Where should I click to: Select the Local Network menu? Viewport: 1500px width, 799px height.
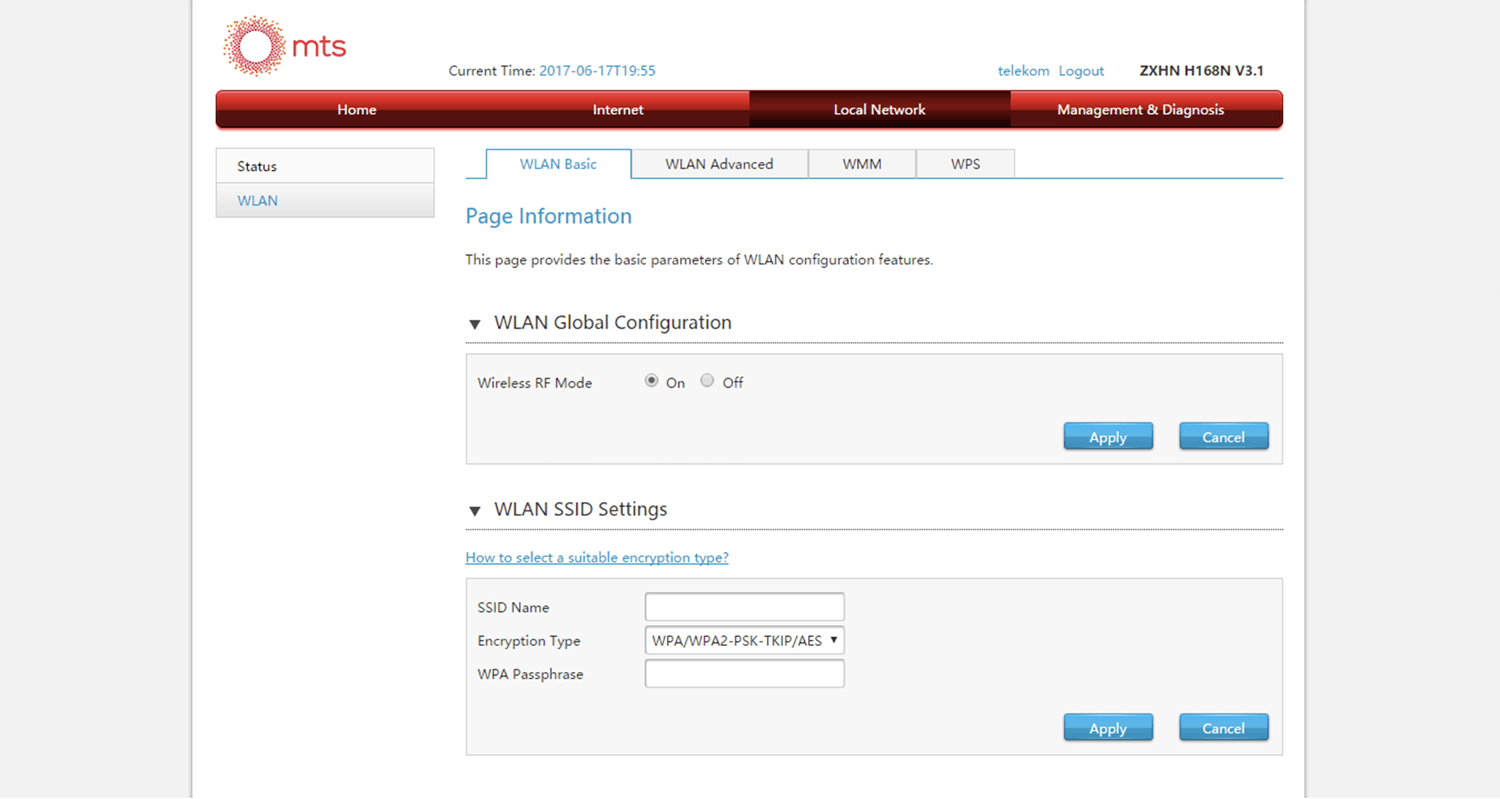[879, 110]
